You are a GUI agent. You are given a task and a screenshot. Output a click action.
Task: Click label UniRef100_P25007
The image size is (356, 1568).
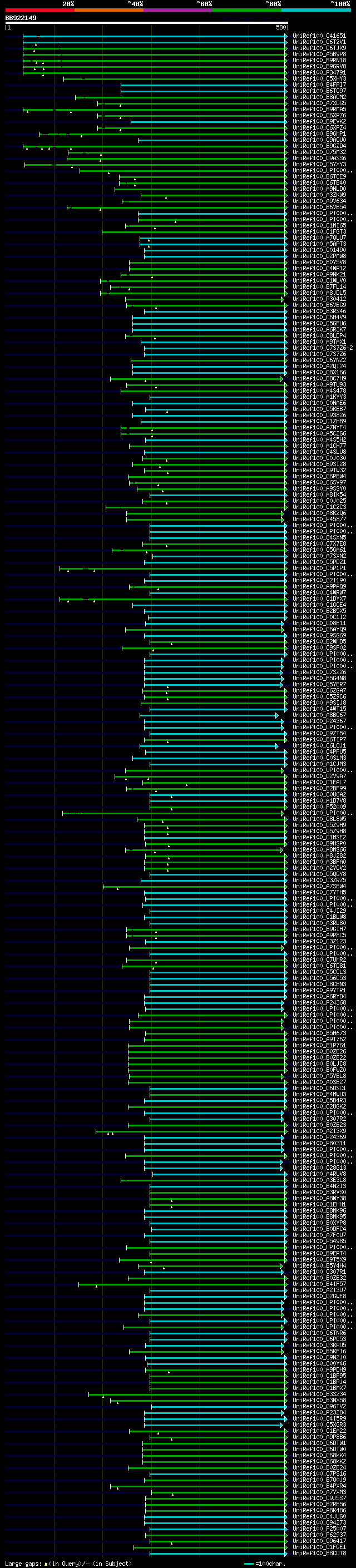coord(319,1529)
